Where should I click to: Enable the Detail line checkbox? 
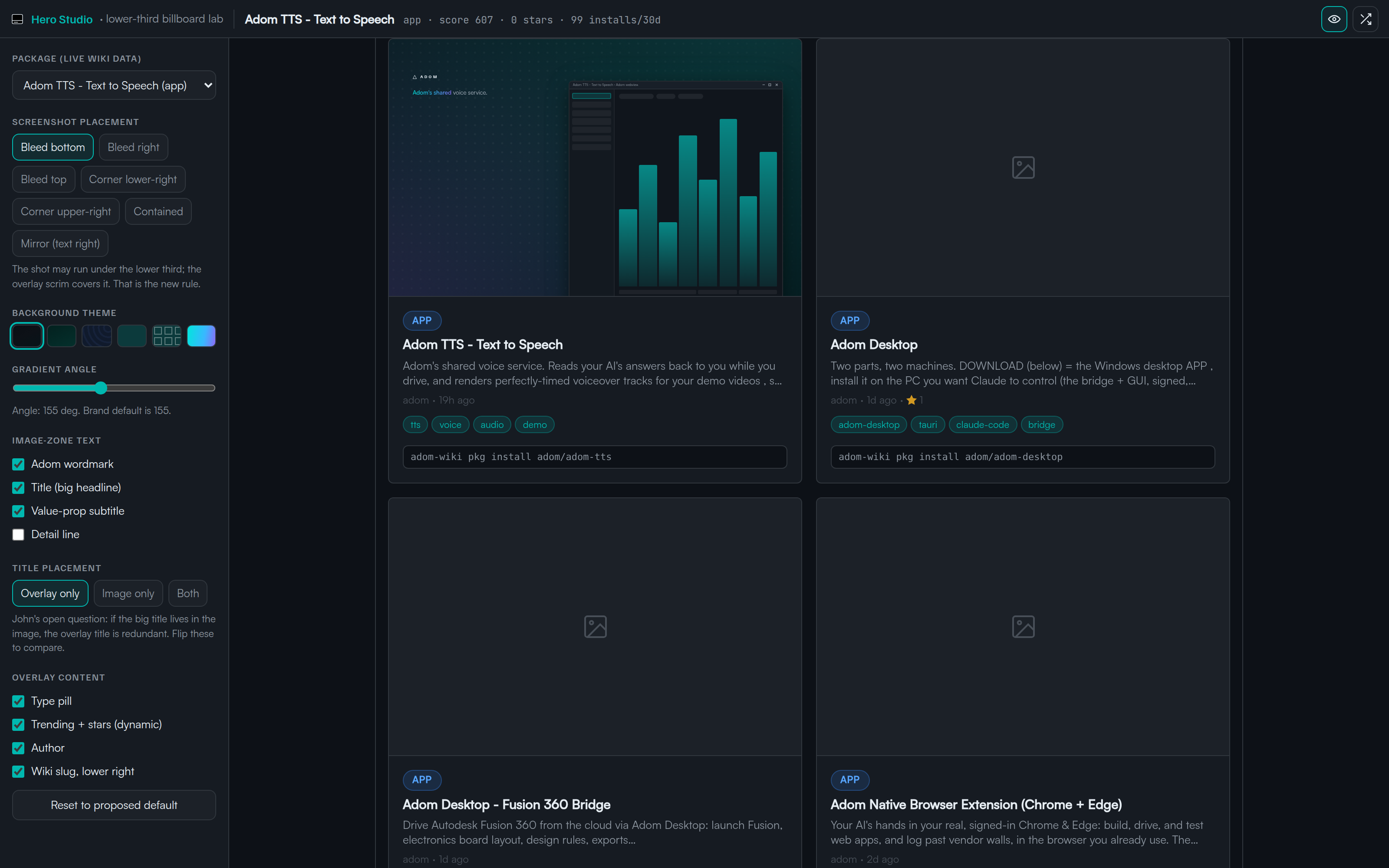tap(18, 534)
